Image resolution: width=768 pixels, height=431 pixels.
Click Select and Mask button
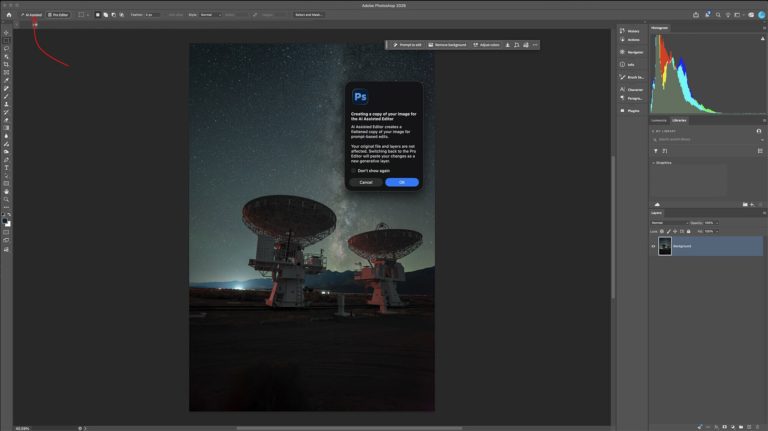309,15
